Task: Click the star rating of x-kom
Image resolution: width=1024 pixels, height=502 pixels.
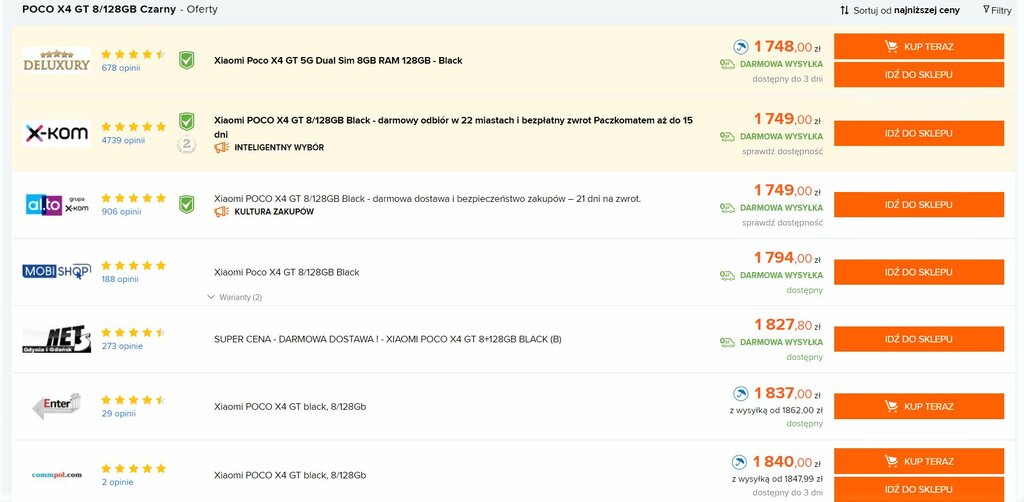Action: click(133, 127)
